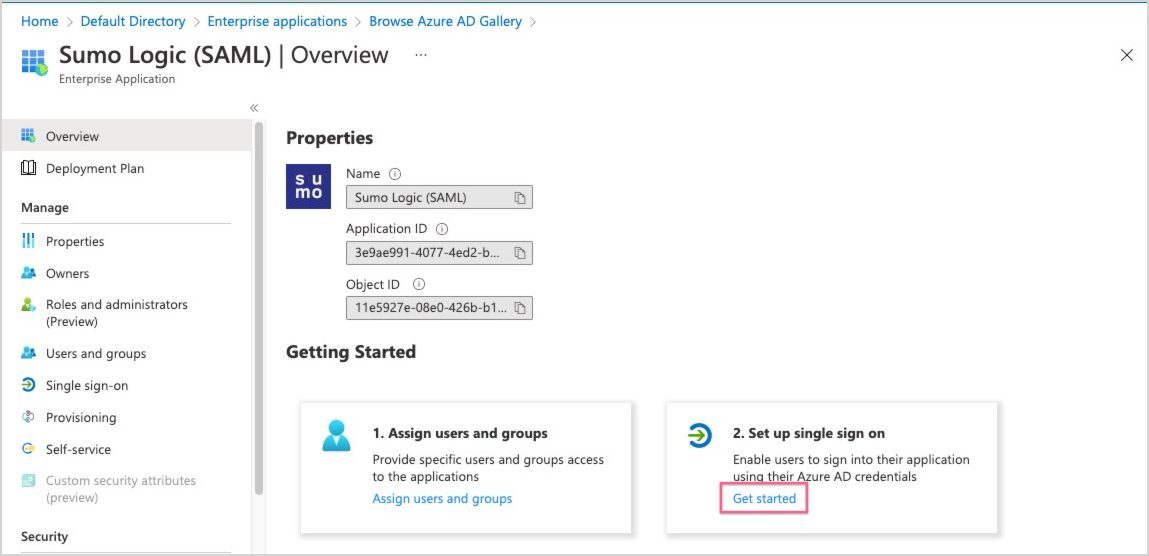Click the Application ID text field
This screenshot has width=1149, height=556.
(x=428, y=253)
